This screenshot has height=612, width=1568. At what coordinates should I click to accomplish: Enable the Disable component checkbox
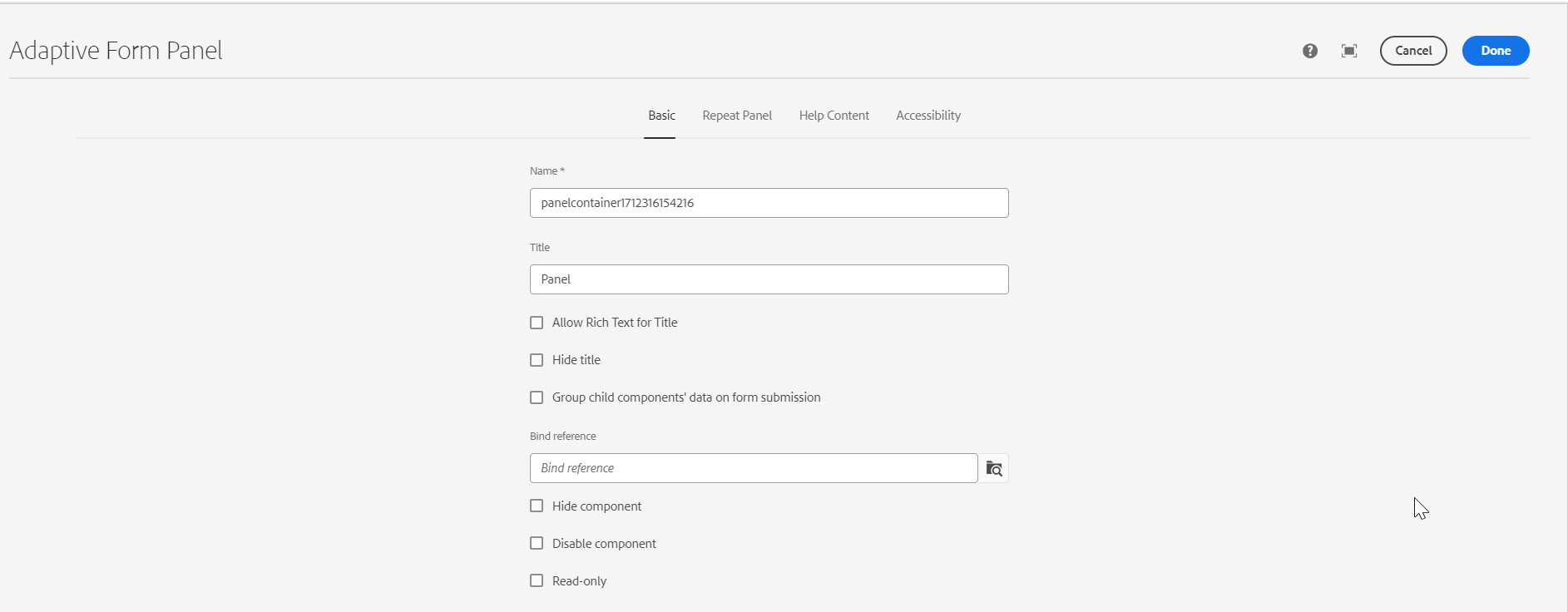[537, 543]
